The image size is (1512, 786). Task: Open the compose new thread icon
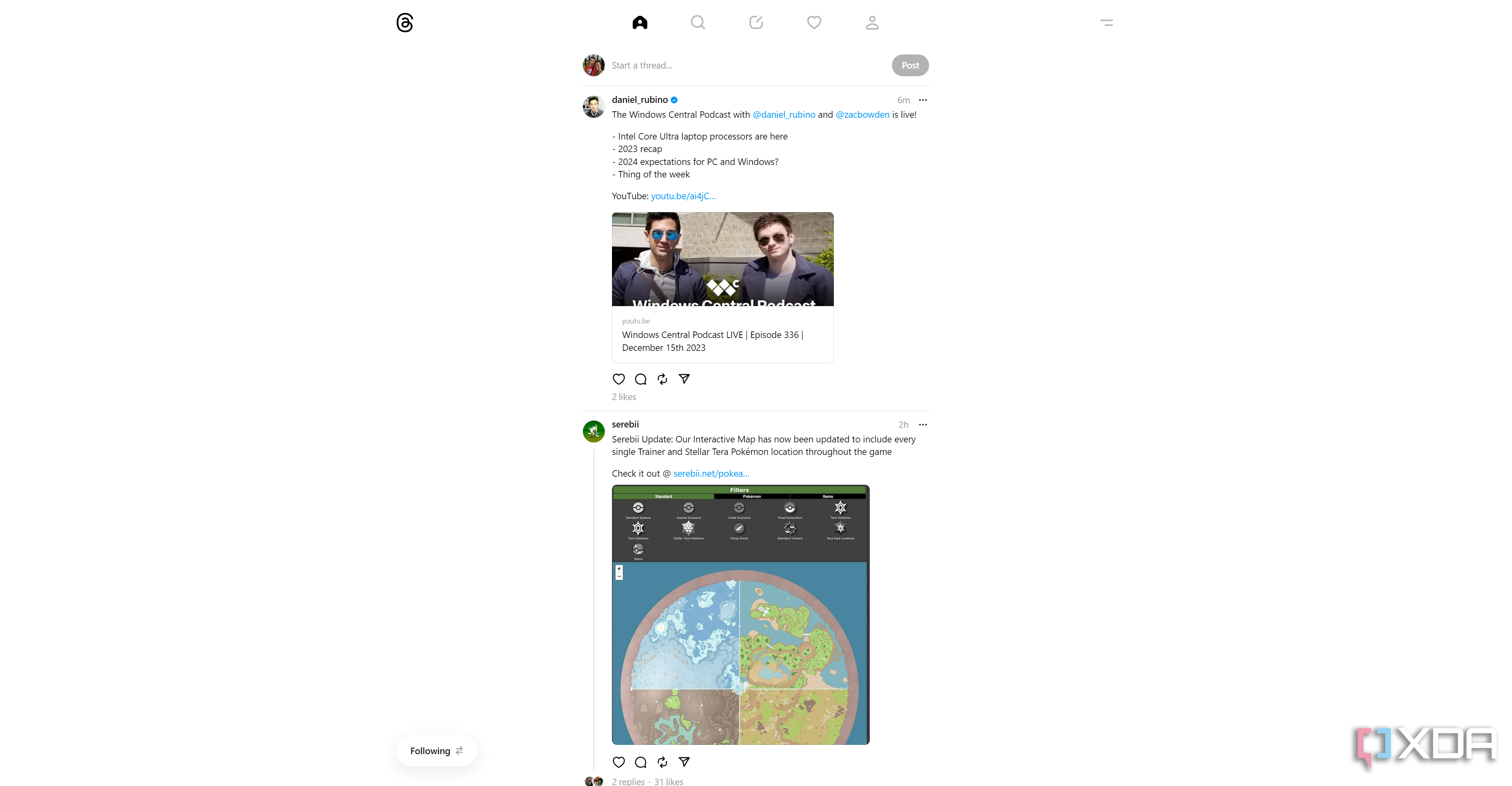(x=756, y=23)
